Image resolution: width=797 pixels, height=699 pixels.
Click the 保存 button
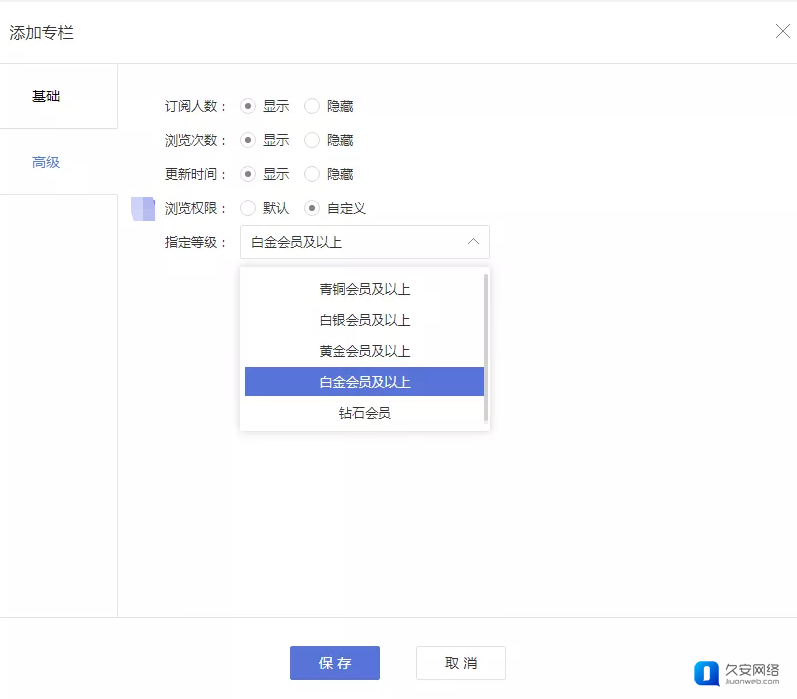[334, 663]
